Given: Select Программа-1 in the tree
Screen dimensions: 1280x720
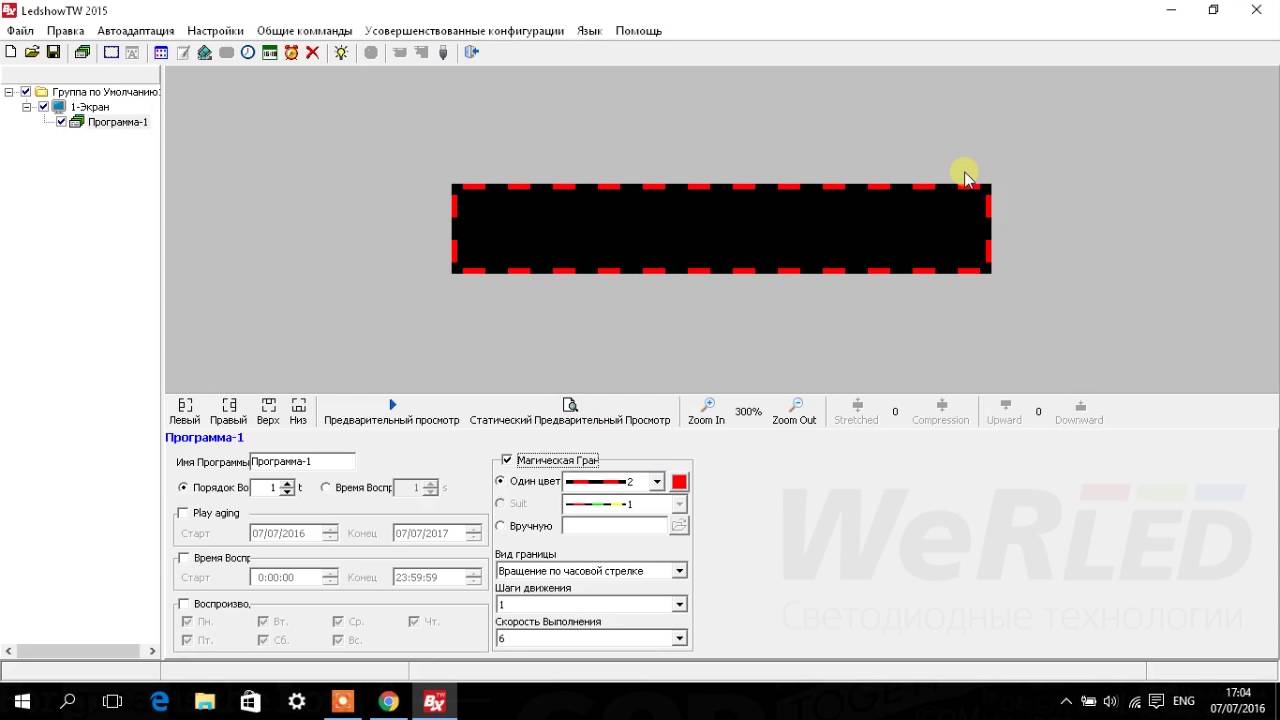Looking at the screenshot, I should tap(118, 122).
